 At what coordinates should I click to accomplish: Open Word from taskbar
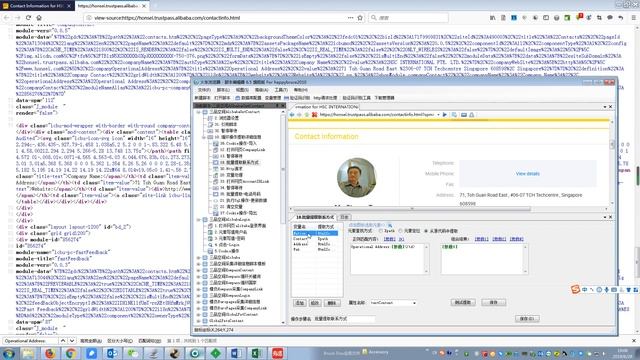tap(236, 353)
